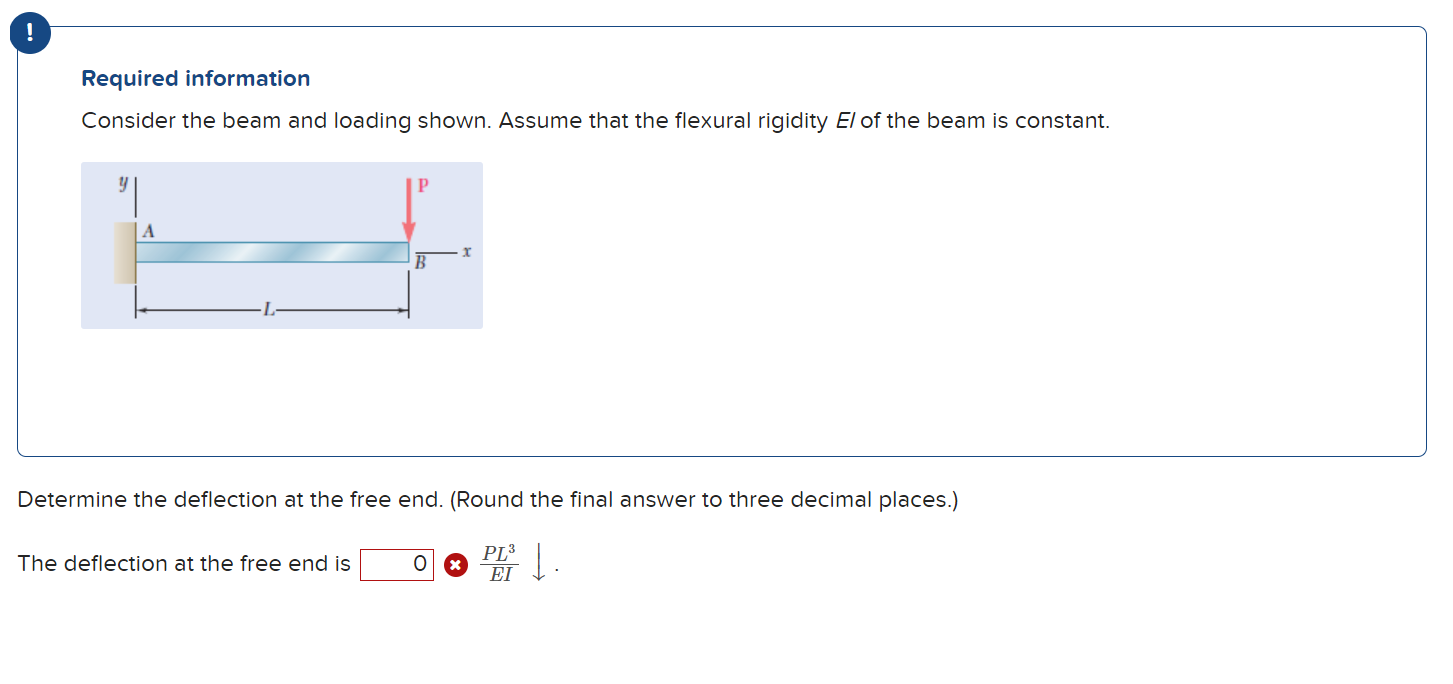Select the answer input box containing 0

397,563
